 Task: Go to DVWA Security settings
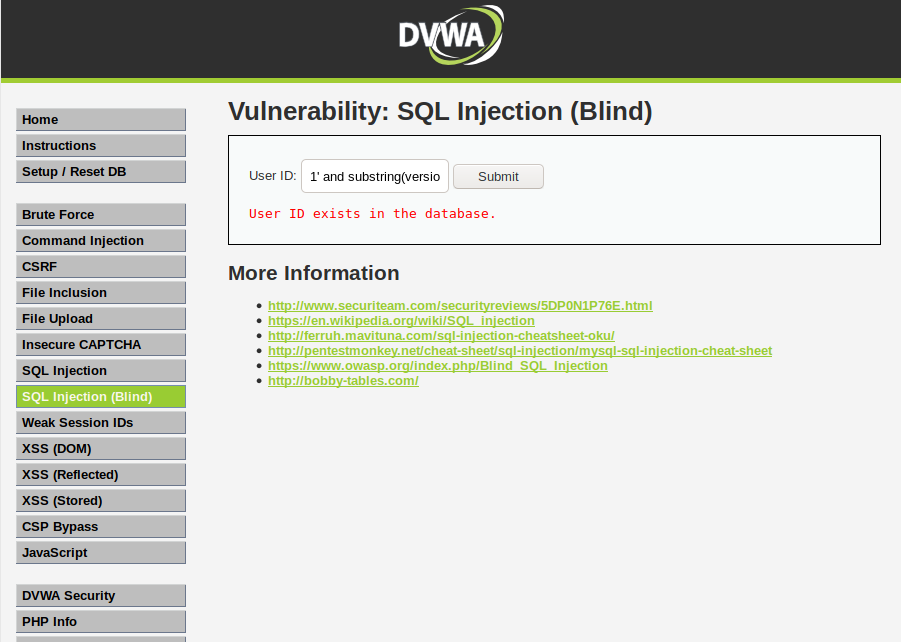coord(100,595)
